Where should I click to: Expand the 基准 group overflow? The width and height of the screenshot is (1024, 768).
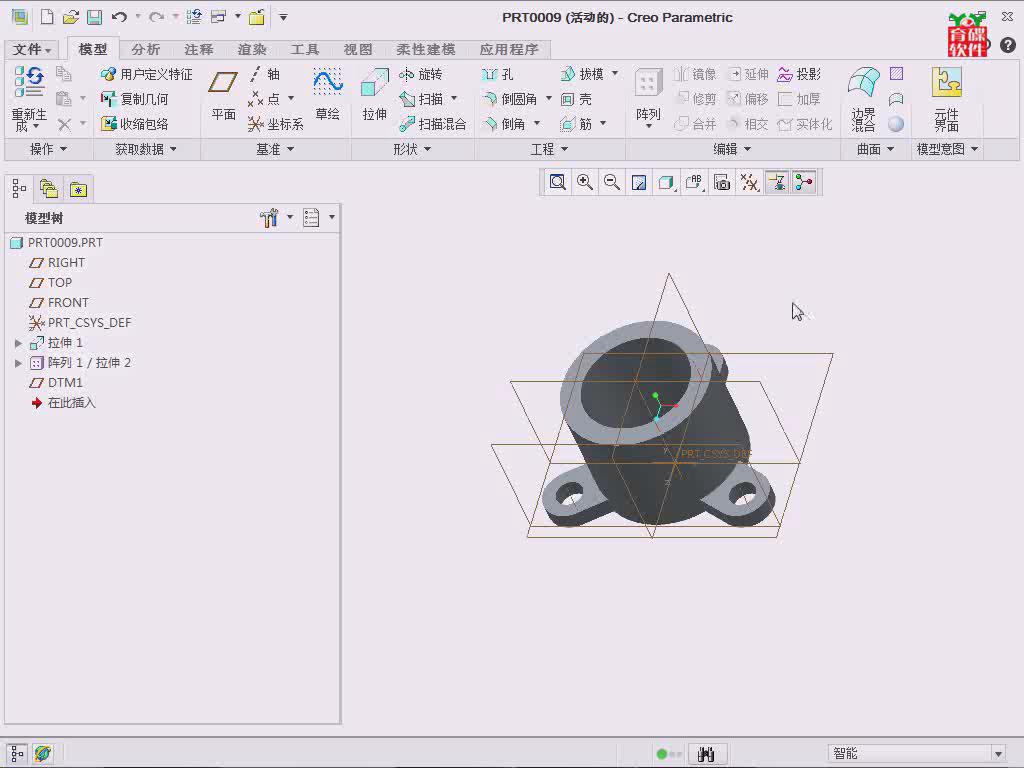click(275, 150)
